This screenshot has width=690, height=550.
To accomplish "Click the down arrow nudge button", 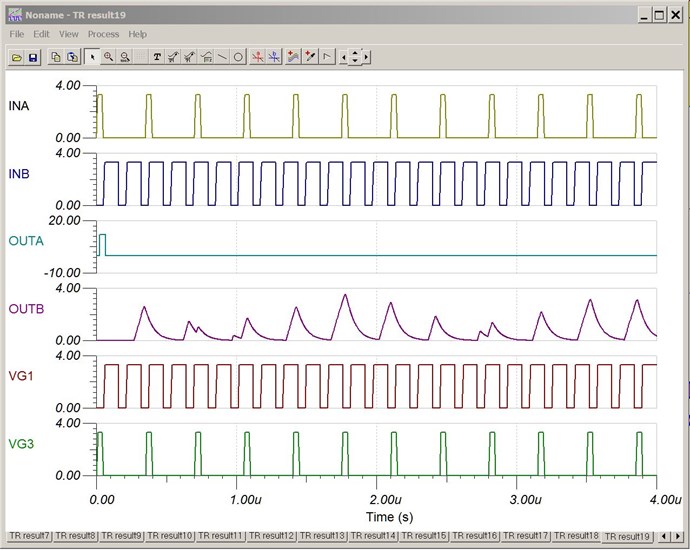I will pyautogui.click(x=355, y=62).
